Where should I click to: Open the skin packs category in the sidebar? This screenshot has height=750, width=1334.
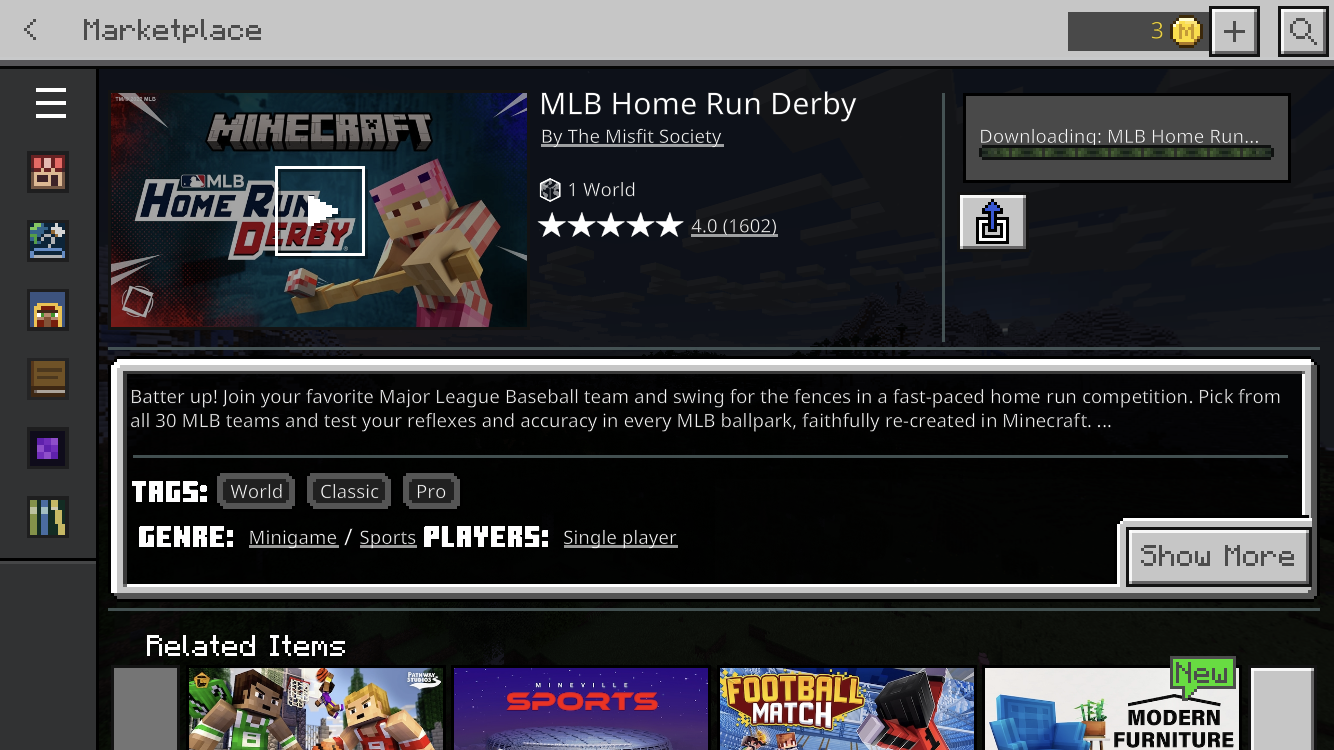pos(48,172)
